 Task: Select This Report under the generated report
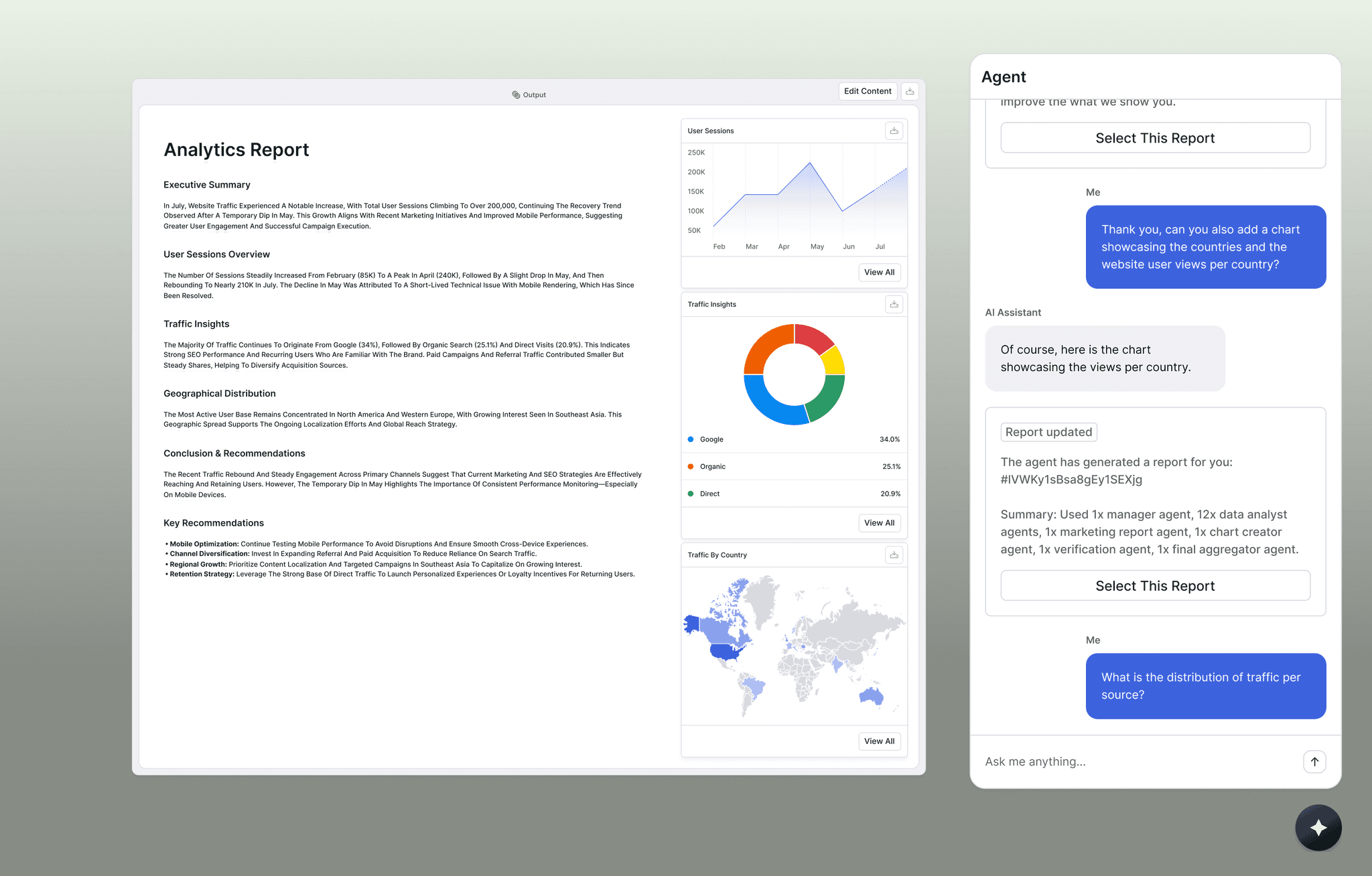(1154, 585)
